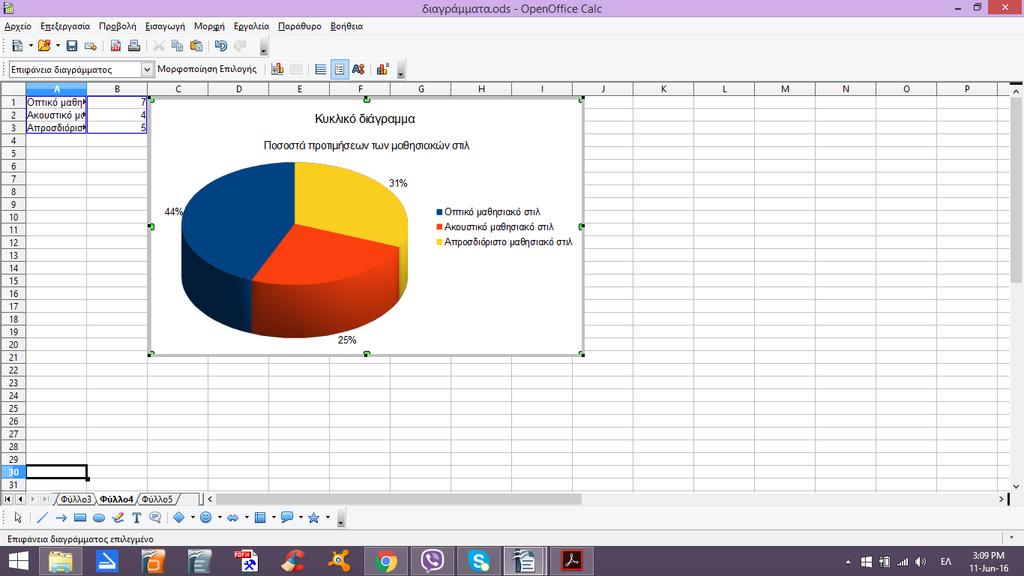Select the Flowcharts shape tool

(x=260, y=518)
